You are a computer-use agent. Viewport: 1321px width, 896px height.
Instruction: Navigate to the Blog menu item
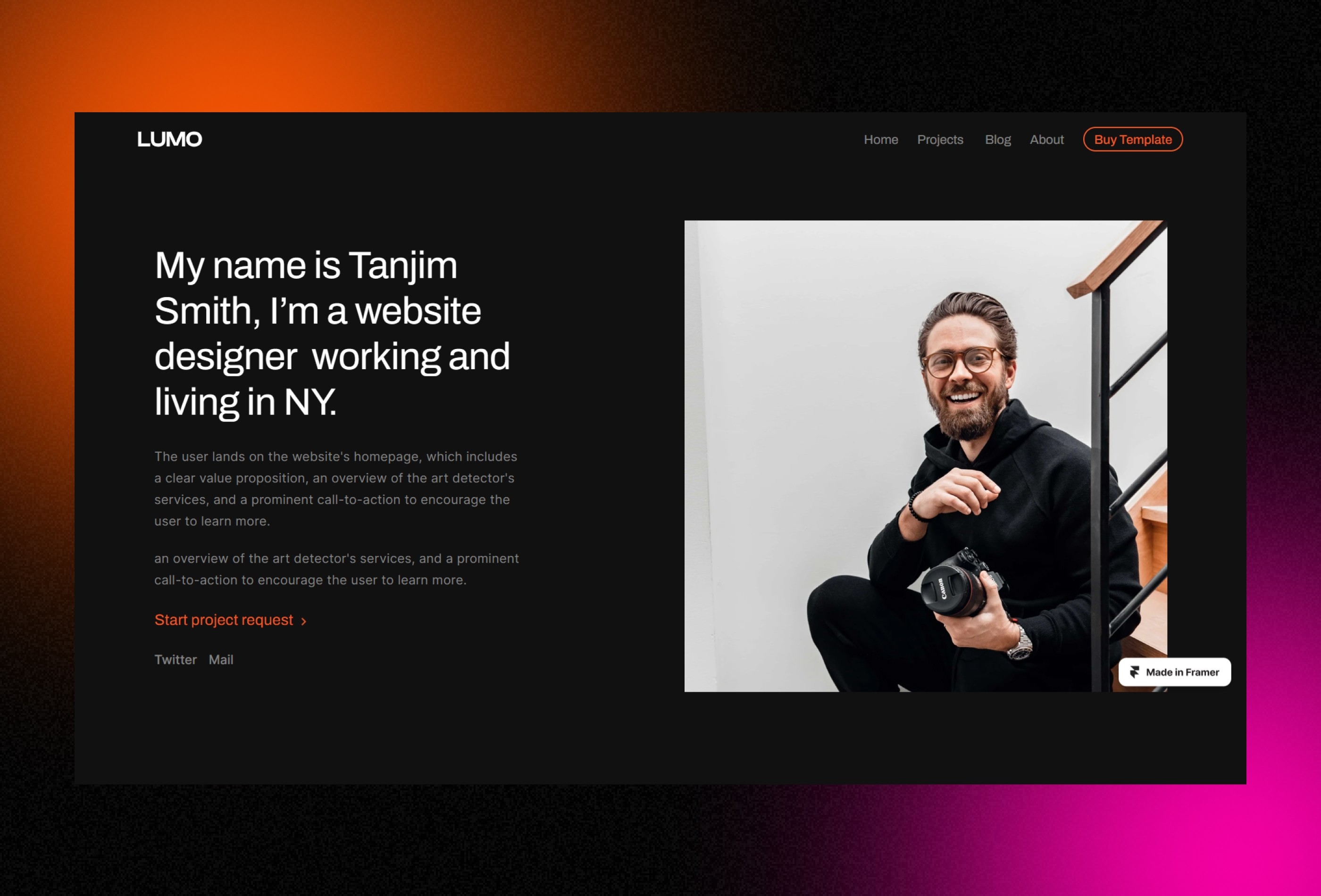tap(997, 139)
